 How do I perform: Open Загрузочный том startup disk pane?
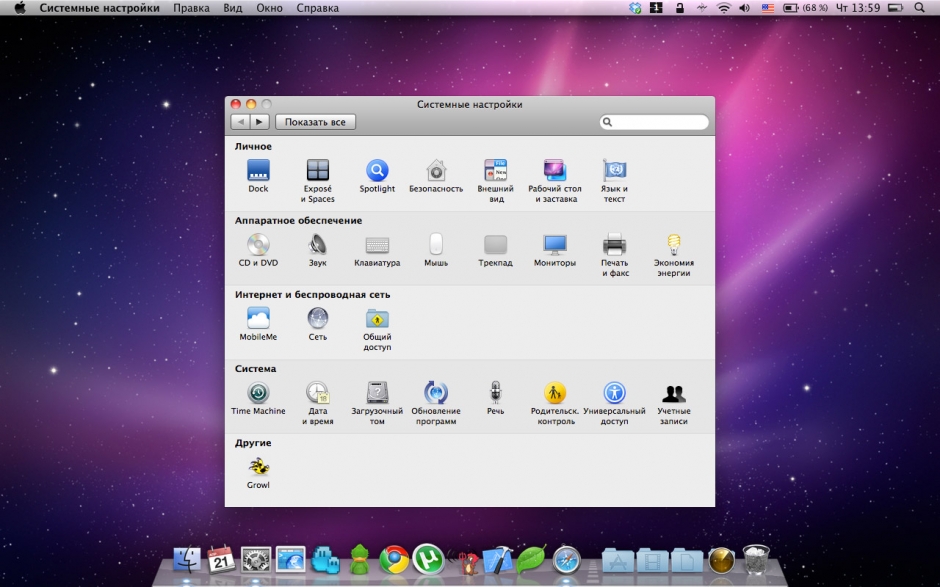point(377,403)
